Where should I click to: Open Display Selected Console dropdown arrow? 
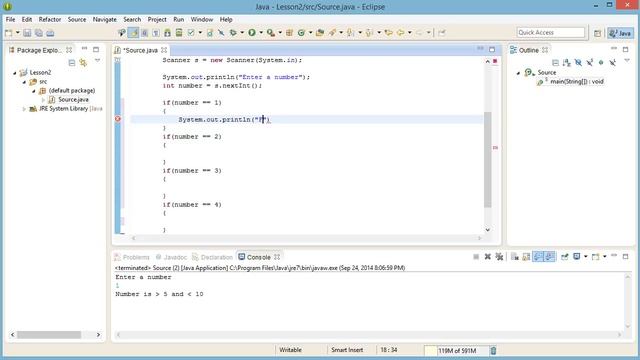(585, 257)
